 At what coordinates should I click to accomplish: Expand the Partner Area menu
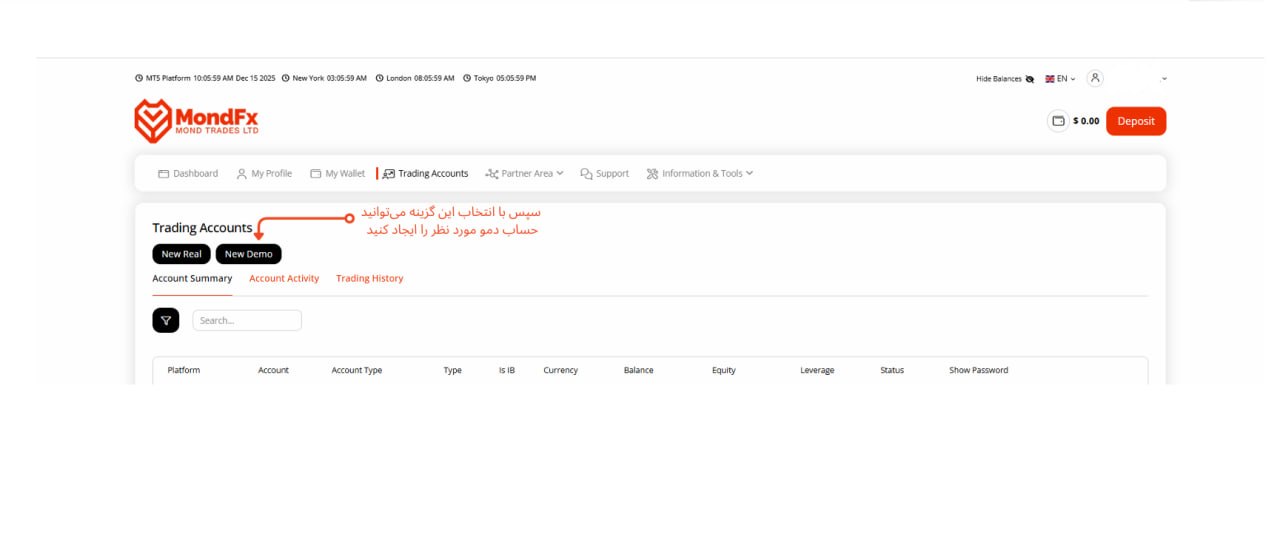(525, 174)
